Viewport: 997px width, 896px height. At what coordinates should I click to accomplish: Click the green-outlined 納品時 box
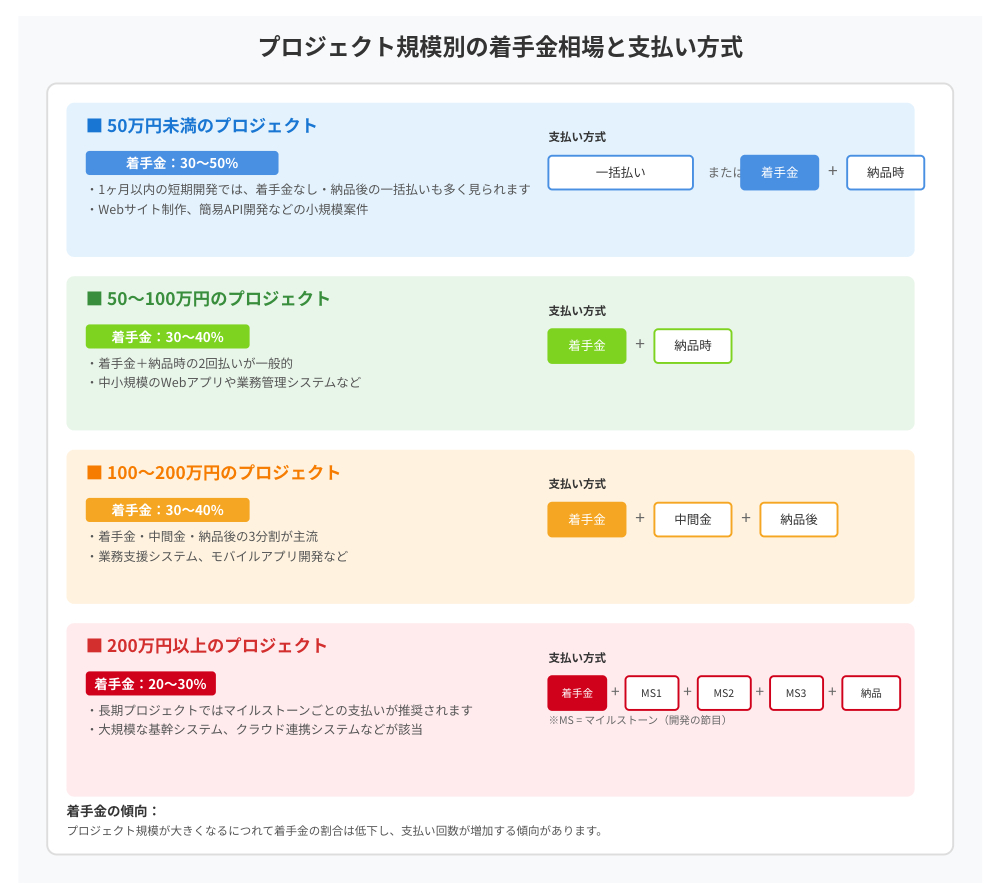(692, 346)
